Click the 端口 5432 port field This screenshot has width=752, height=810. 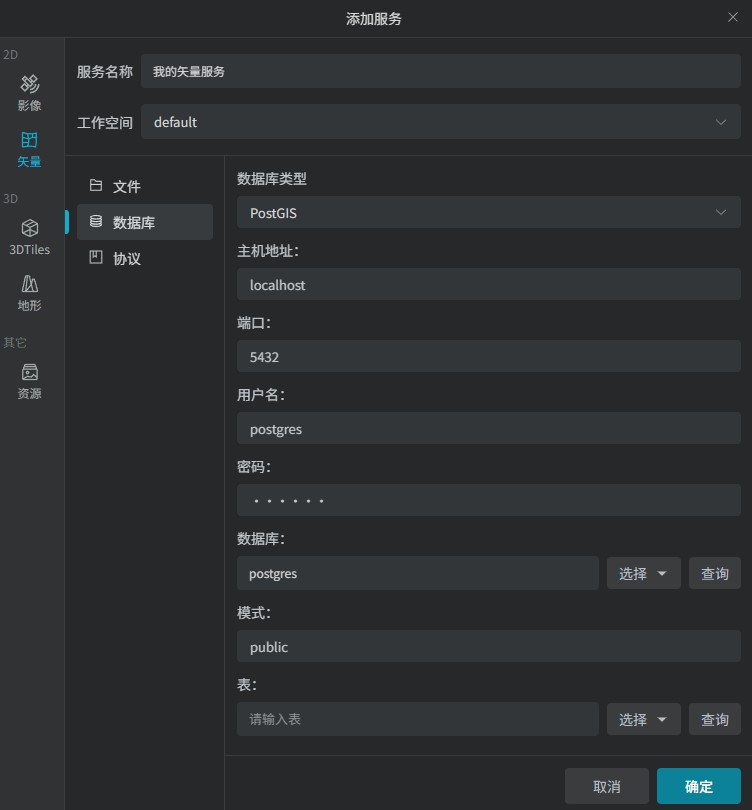(x=488, y=357)
